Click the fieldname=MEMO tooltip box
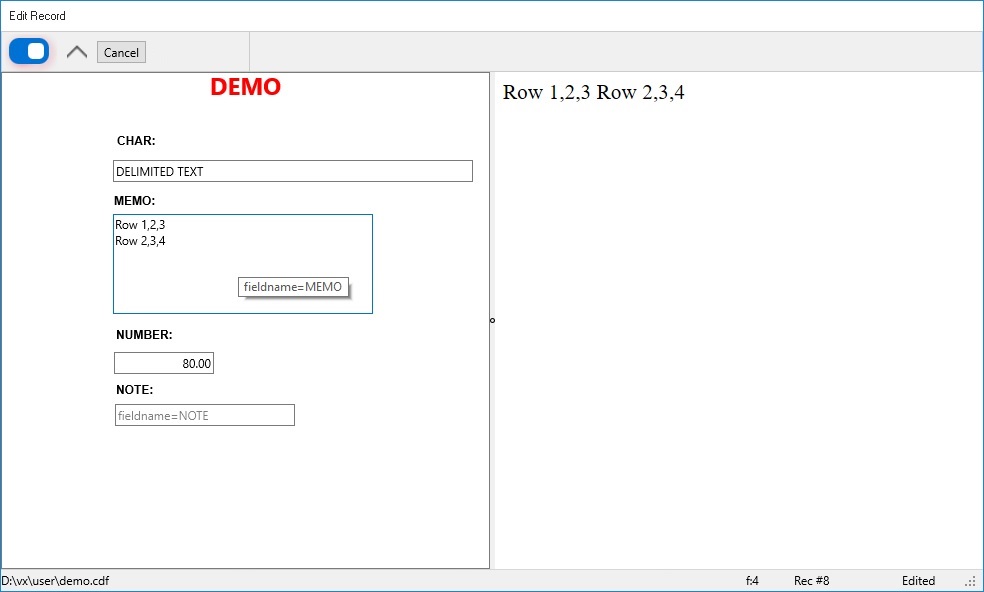This screenshot has width=984, height=592. pyautogui.click(x=292, y=286)
